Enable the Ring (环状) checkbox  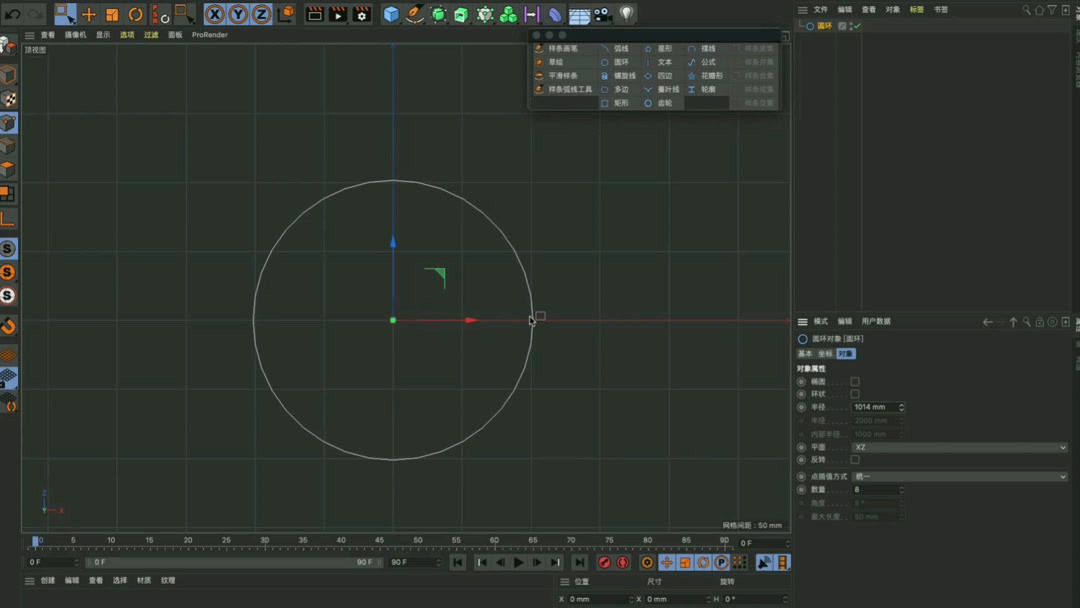tap(856, 394)
